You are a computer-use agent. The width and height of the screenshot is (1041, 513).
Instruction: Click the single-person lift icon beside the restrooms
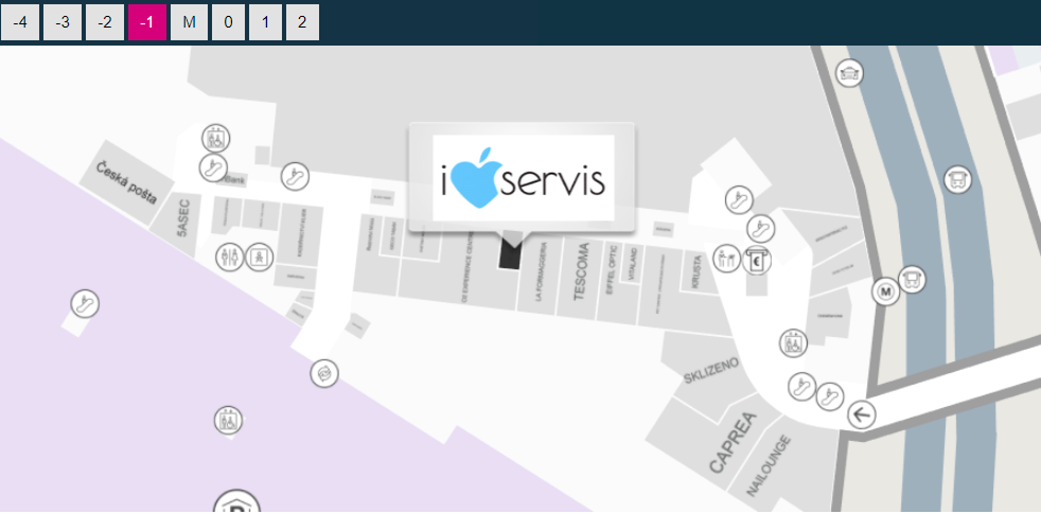point(259,257)
